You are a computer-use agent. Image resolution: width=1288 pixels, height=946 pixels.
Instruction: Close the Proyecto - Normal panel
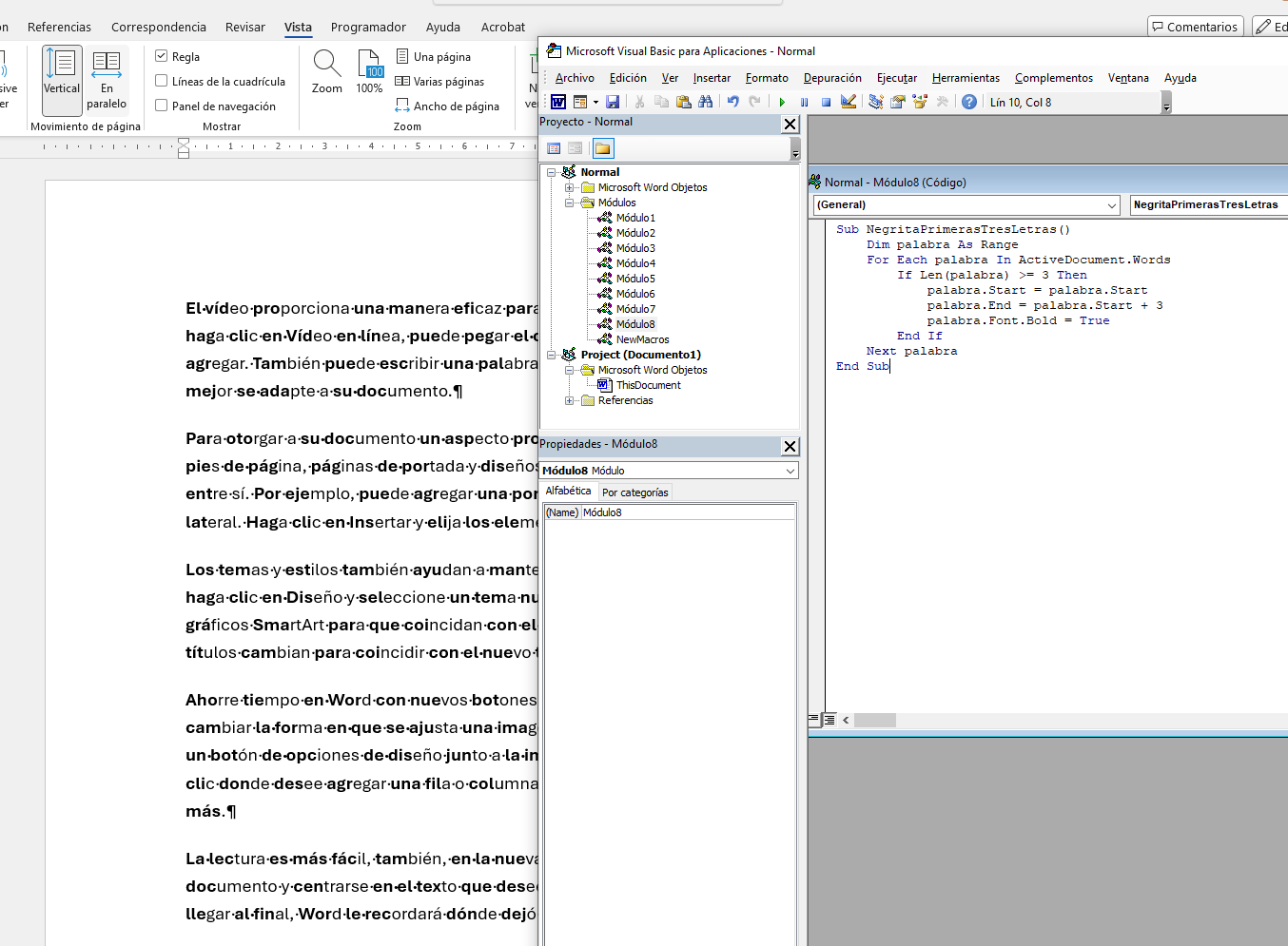pyautogui.click(x=790, y=124)
